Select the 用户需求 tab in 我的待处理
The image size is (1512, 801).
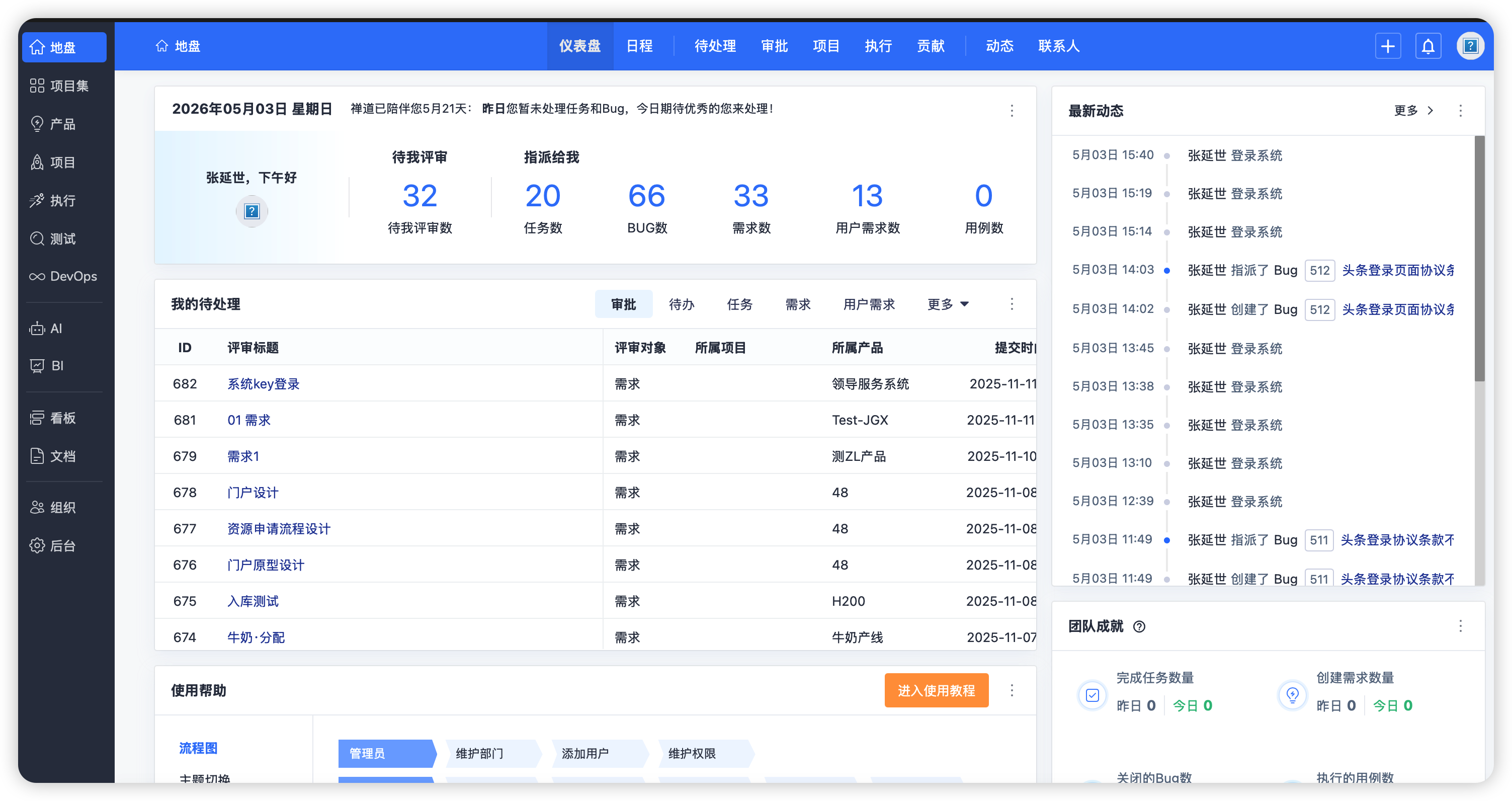click(869, 304)
